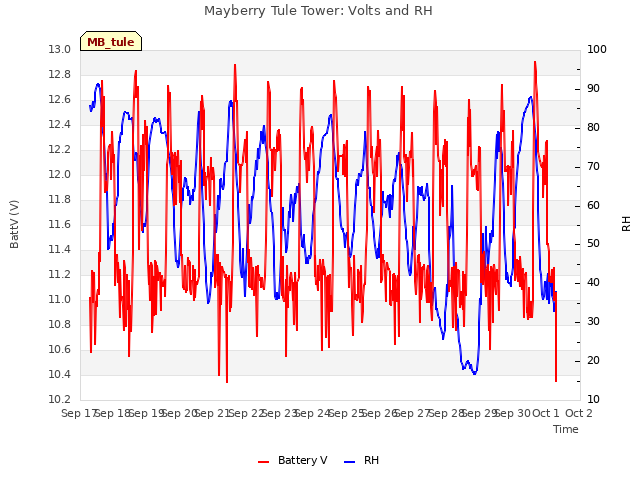Toggle the RH legend entry
The image size is (640, 480).
tap(362, 460)
